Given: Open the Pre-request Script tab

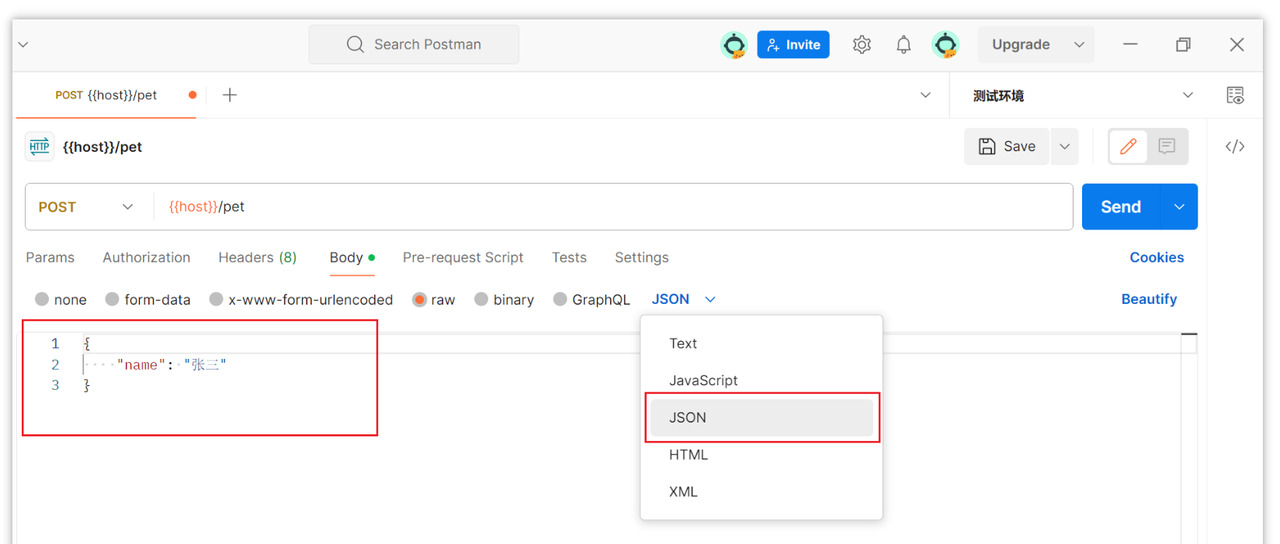Looking at the screenshot, I should [x=463, y=258].
